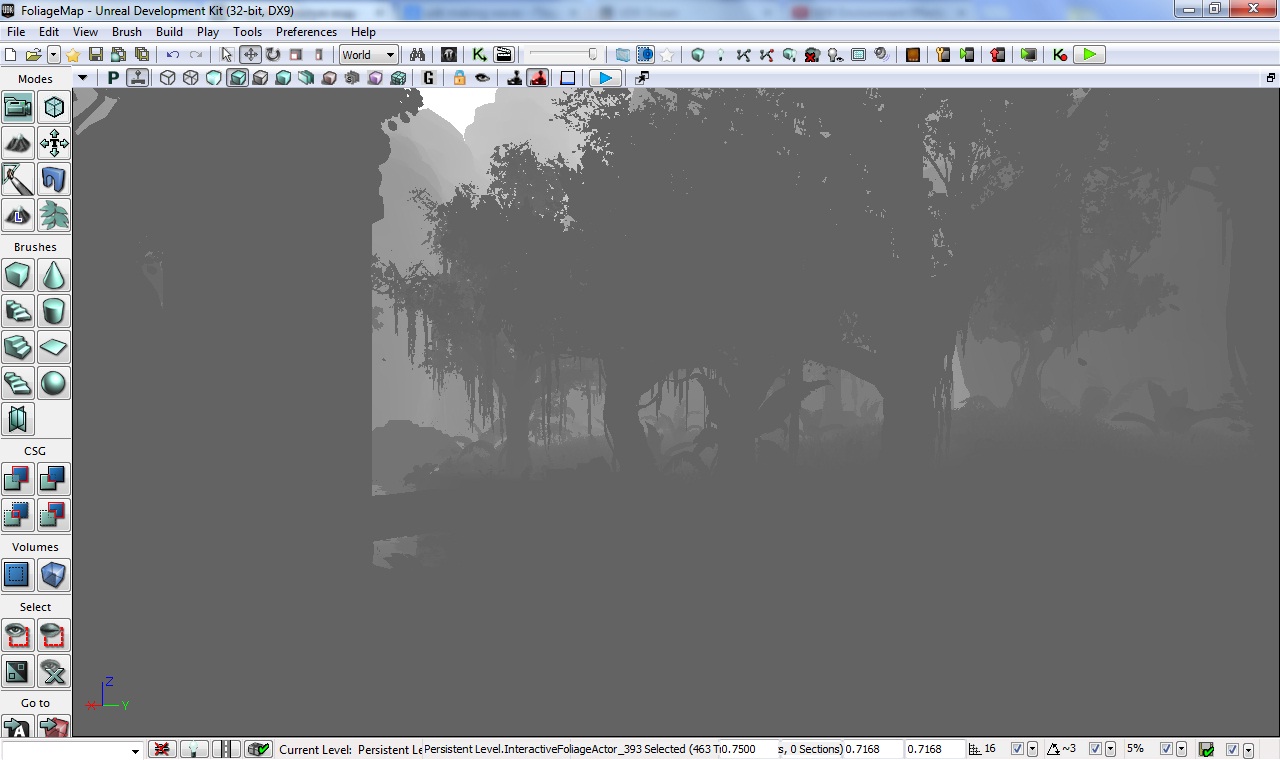Expand scale grid dropdown near 5%
The image size is (1280, 760).
click(x=1181, y=749)
